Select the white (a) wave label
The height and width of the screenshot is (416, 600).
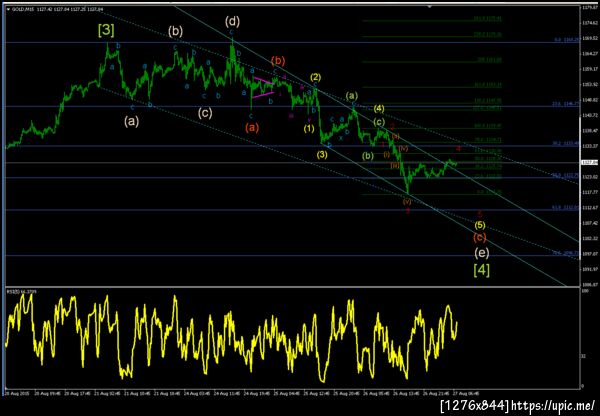(x=131, y=122)
